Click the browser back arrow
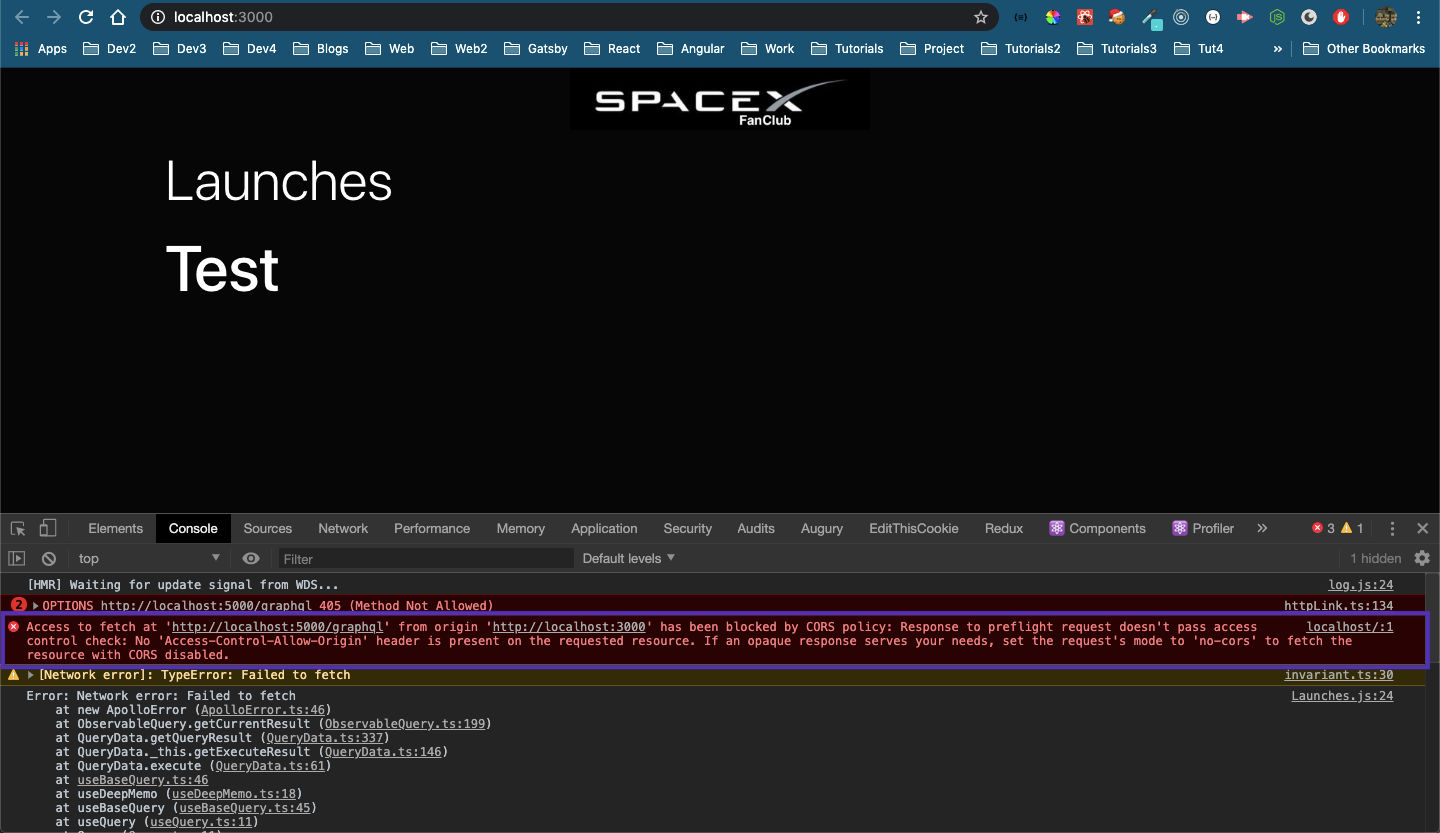 coord(22,17)
